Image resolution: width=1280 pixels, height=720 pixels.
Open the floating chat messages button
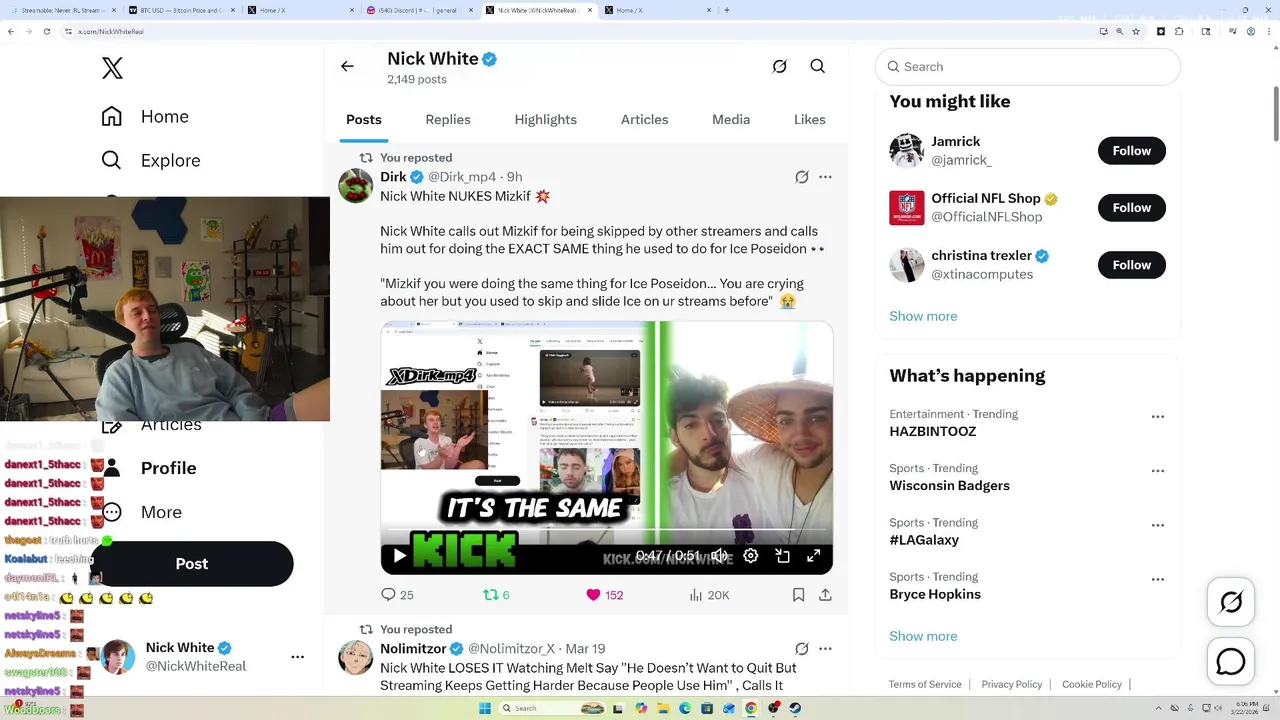[x=1231, y=662]
